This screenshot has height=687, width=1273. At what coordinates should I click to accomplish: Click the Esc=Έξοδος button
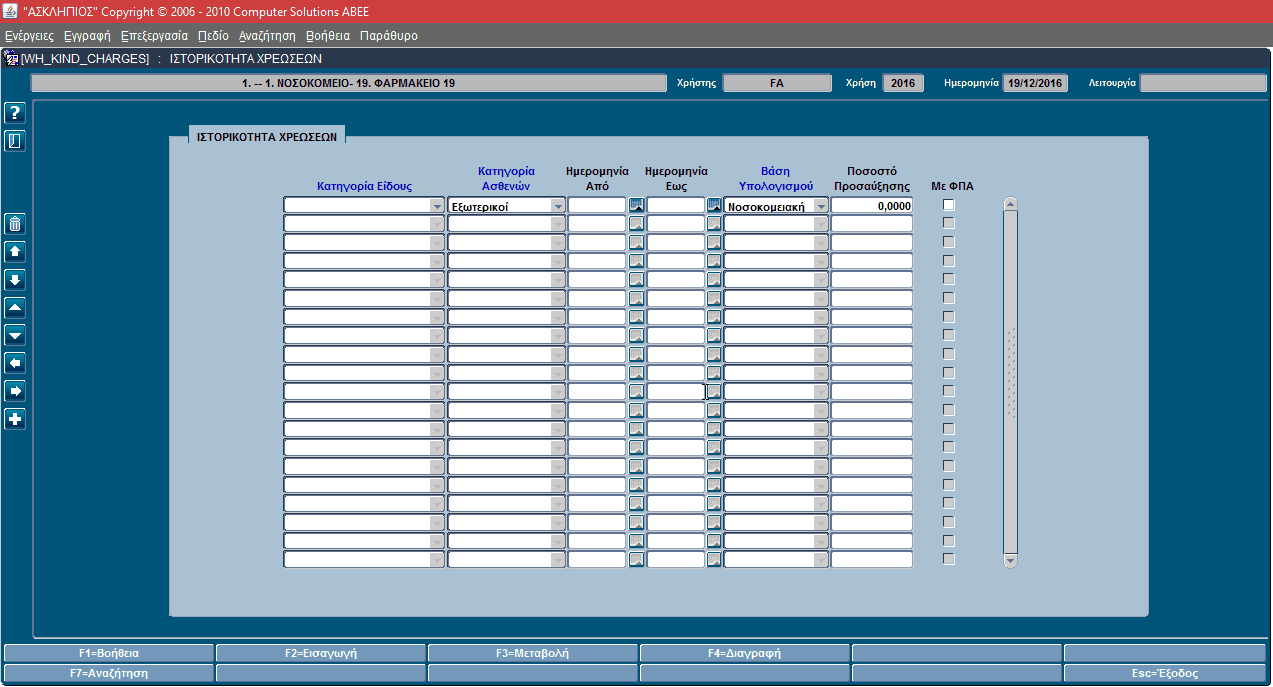click(x=1165, y=673)
